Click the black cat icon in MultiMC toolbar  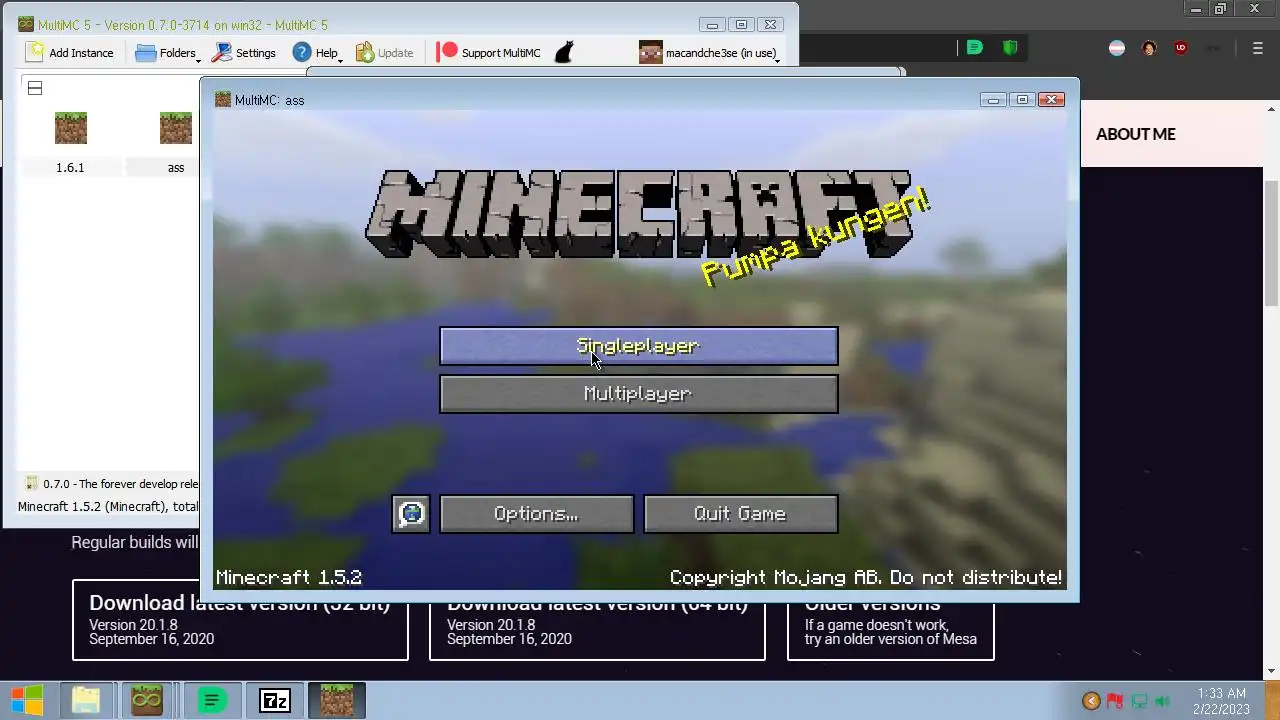point(564,53)
